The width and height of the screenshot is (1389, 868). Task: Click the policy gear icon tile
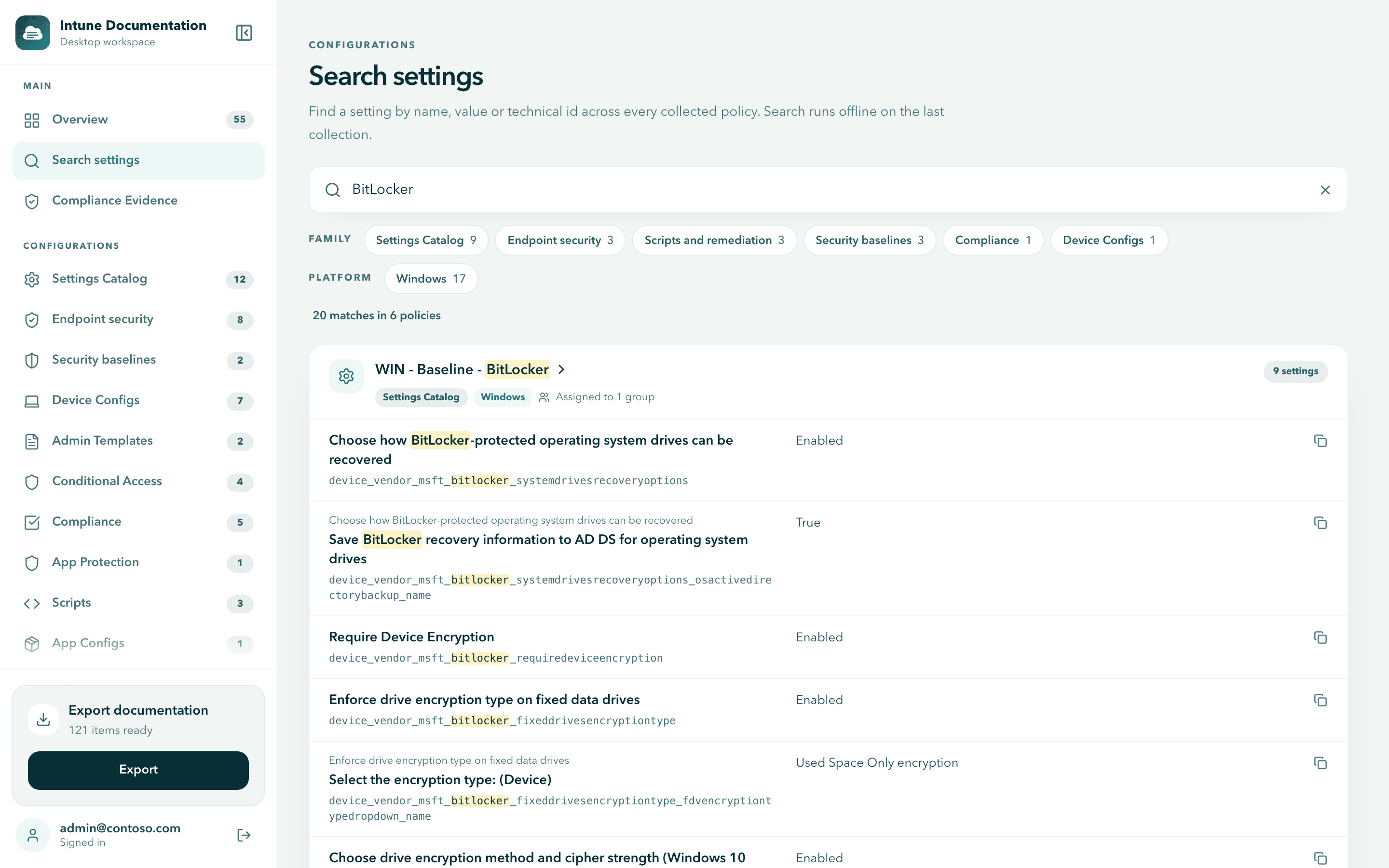[346, 376]
